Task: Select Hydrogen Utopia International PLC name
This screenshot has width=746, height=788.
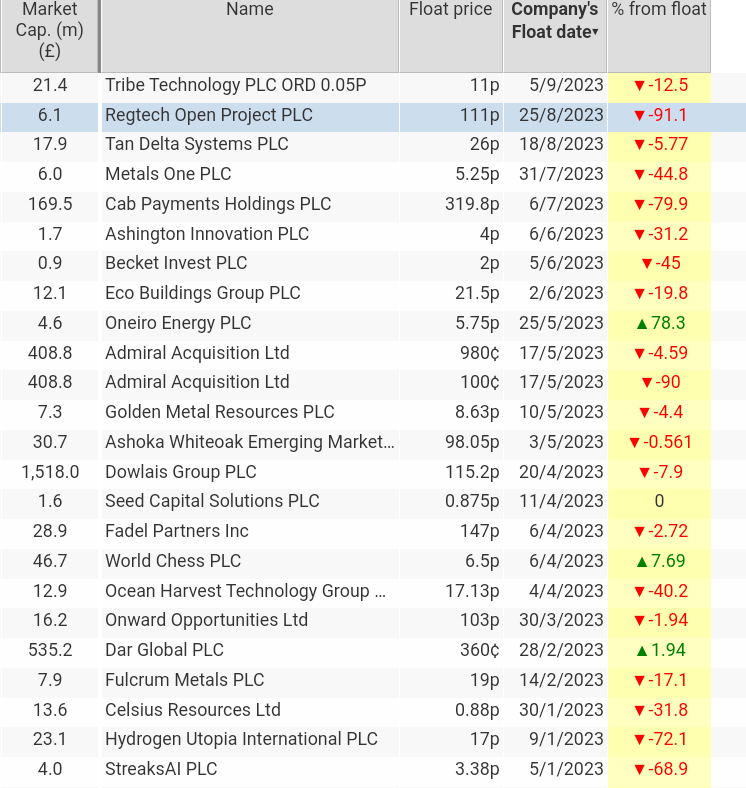Action: point(241,739)
